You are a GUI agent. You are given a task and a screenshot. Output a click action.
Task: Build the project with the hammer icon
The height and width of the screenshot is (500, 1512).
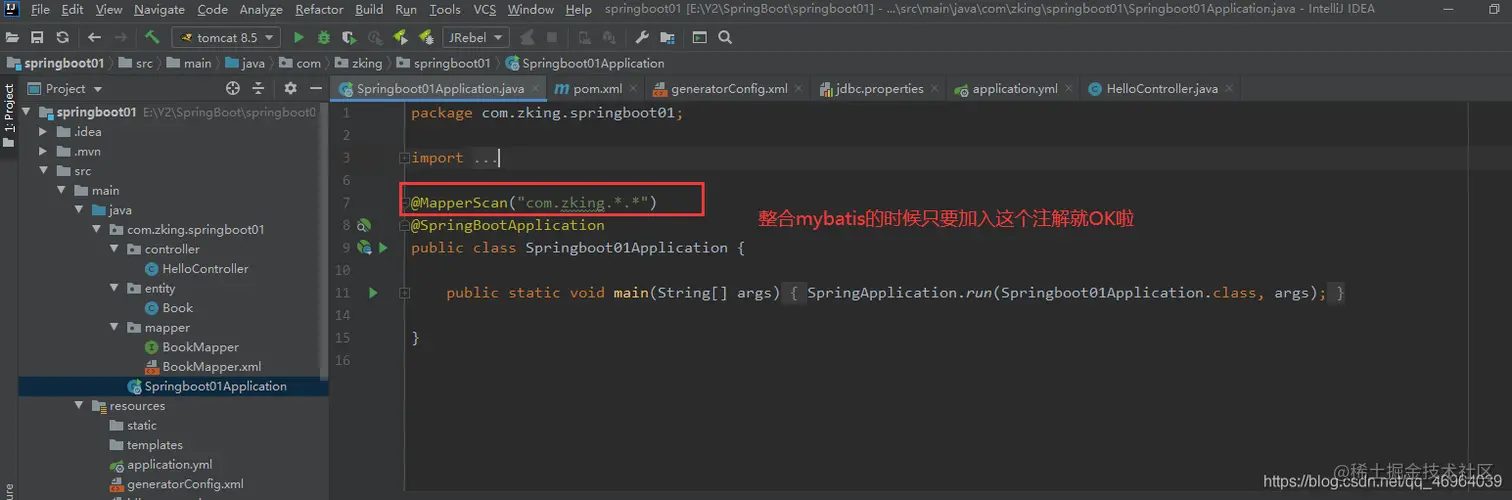153,37
